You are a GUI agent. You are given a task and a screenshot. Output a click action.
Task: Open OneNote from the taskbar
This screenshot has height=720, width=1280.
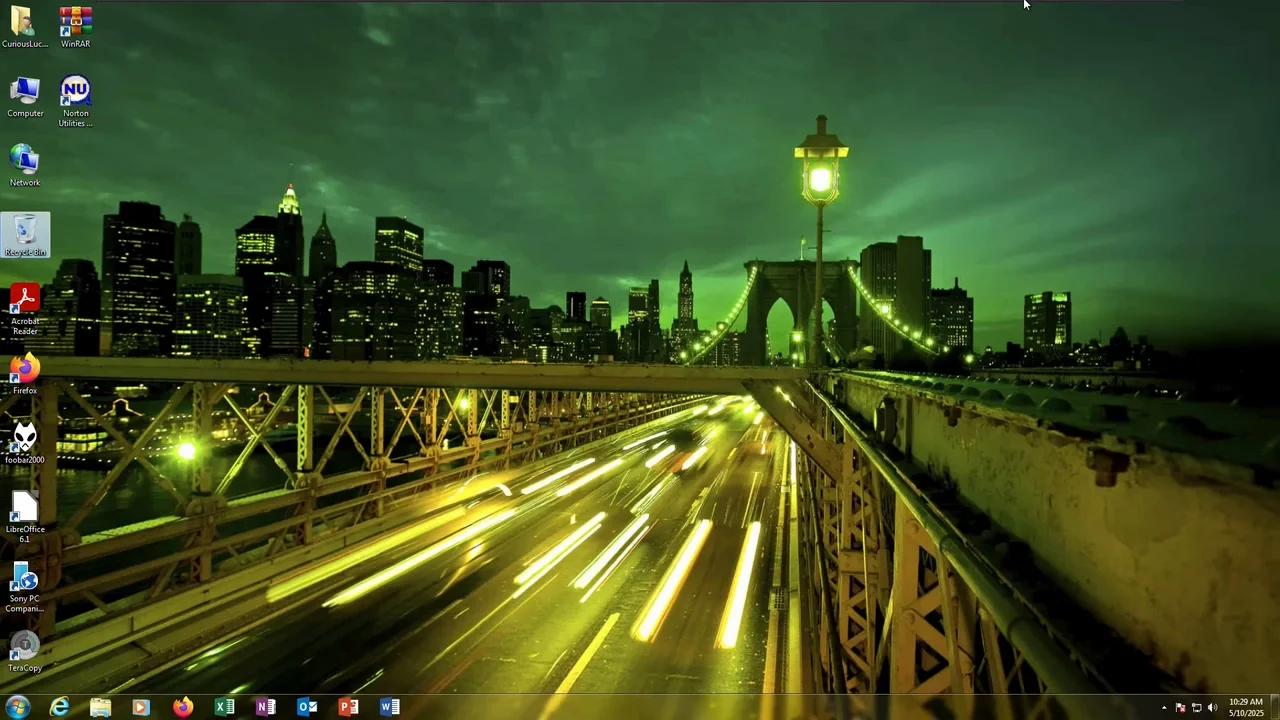pyautogui.click(x=265, y=708)
